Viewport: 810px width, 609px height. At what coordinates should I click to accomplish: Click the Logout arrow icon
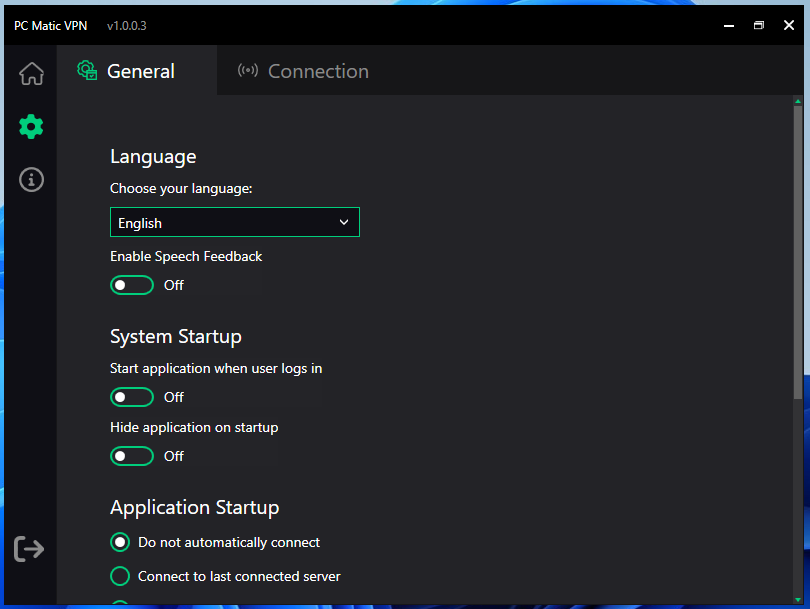[29, 548]
